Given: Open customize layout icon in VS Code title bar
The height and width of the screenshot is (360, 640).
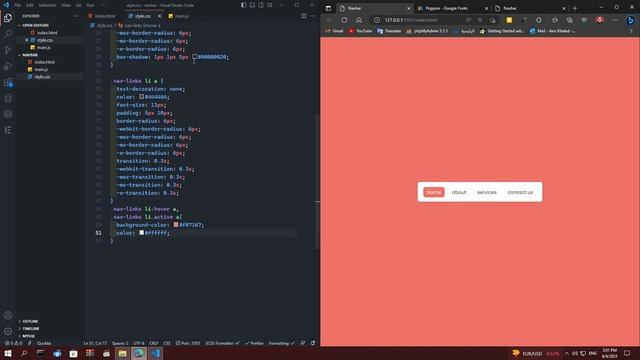Looking at the screenshot, I should 270,5.
